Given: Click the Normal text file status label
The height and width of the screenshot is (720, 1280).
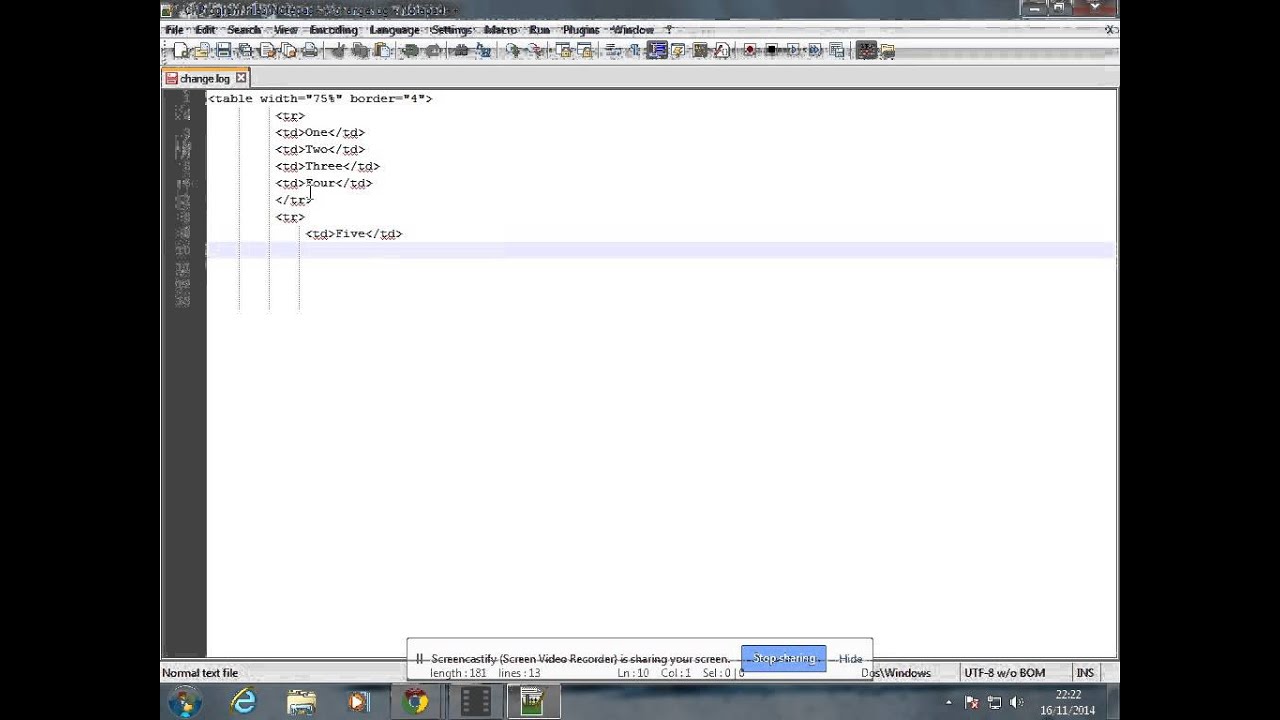Looking at the screenshot, I should (200, 673).
